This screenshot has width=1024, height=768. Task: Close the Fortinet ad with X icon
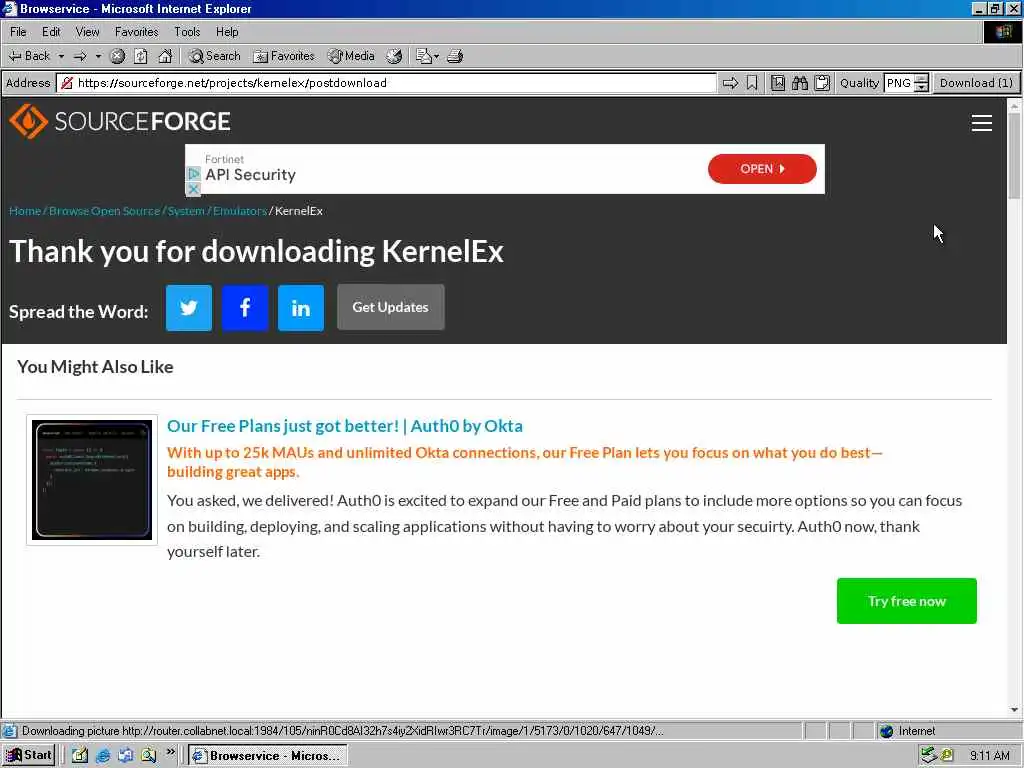click(193, 189)
